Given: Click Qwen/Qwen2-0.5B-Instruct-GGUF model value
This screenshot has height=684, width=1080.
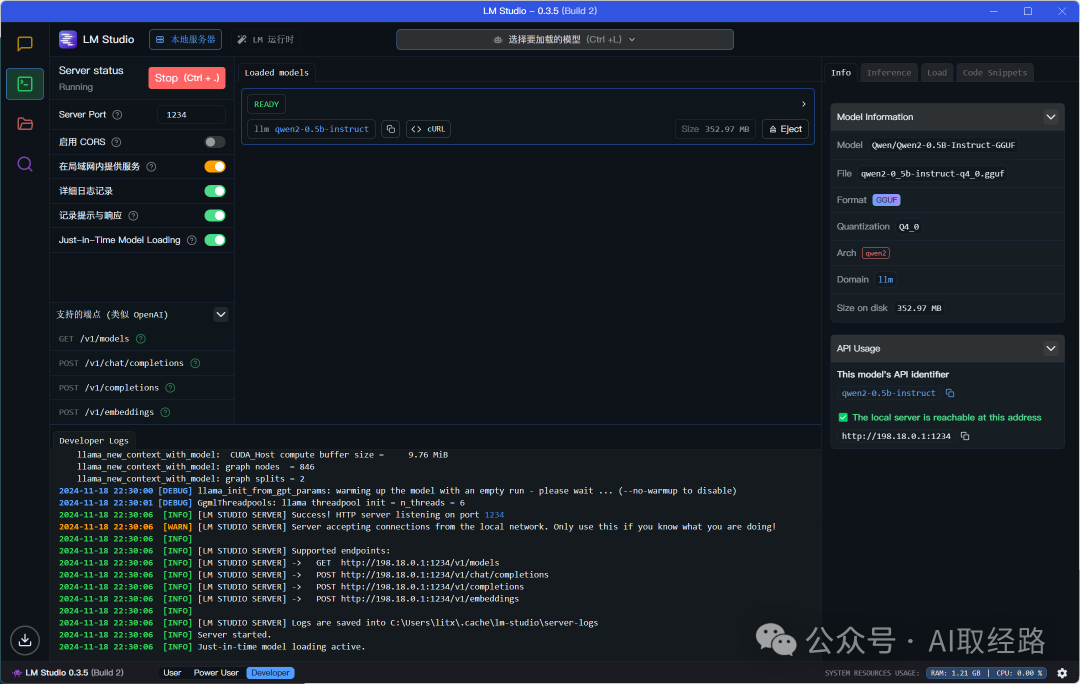Looking at the screenshot, I should click(943, 145).
